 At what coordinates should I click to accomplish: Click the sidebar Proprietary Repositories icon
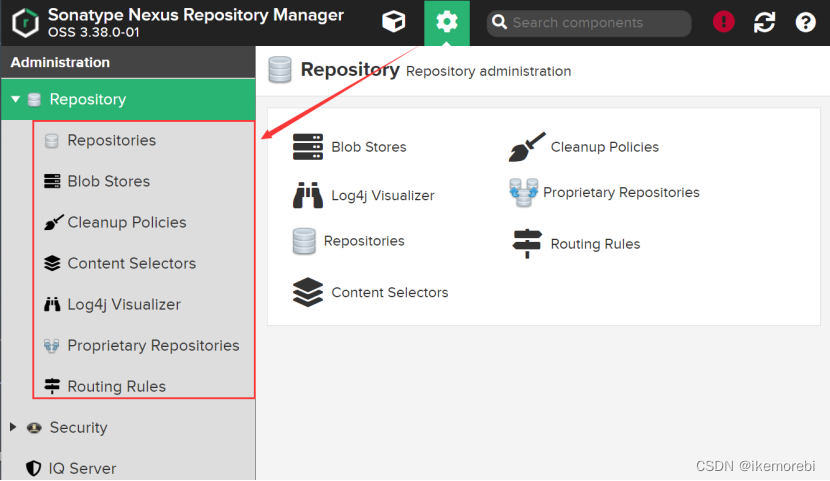coord(51,346)
